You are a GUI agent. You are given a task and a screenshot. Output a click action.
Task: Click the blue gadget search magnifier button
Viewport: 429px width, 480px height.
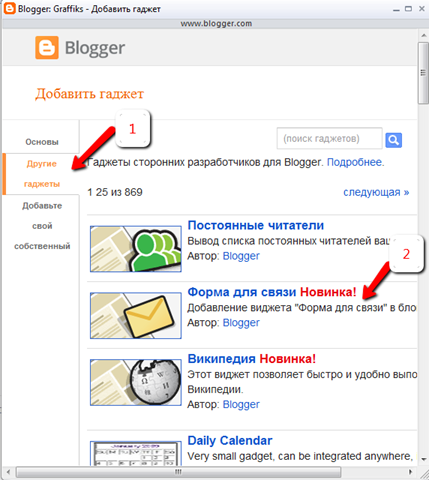pyautogui.click(x=393, y=140)
